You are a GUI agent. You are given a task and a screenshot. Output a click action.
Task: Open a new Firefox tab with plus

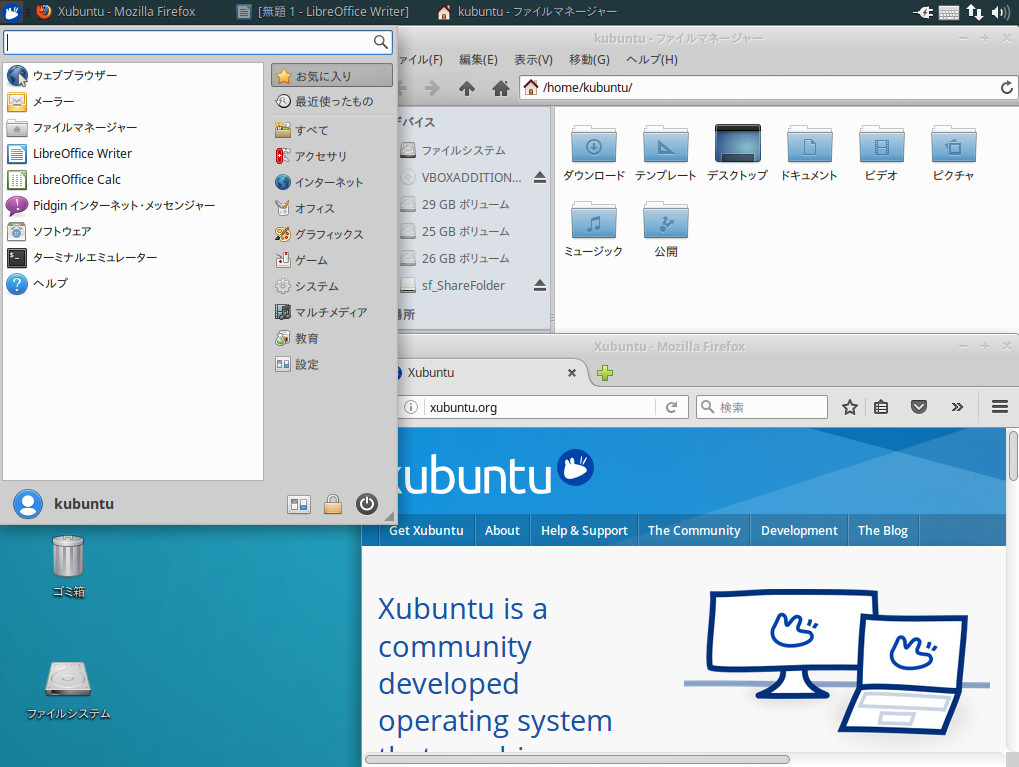pos(605,373)
